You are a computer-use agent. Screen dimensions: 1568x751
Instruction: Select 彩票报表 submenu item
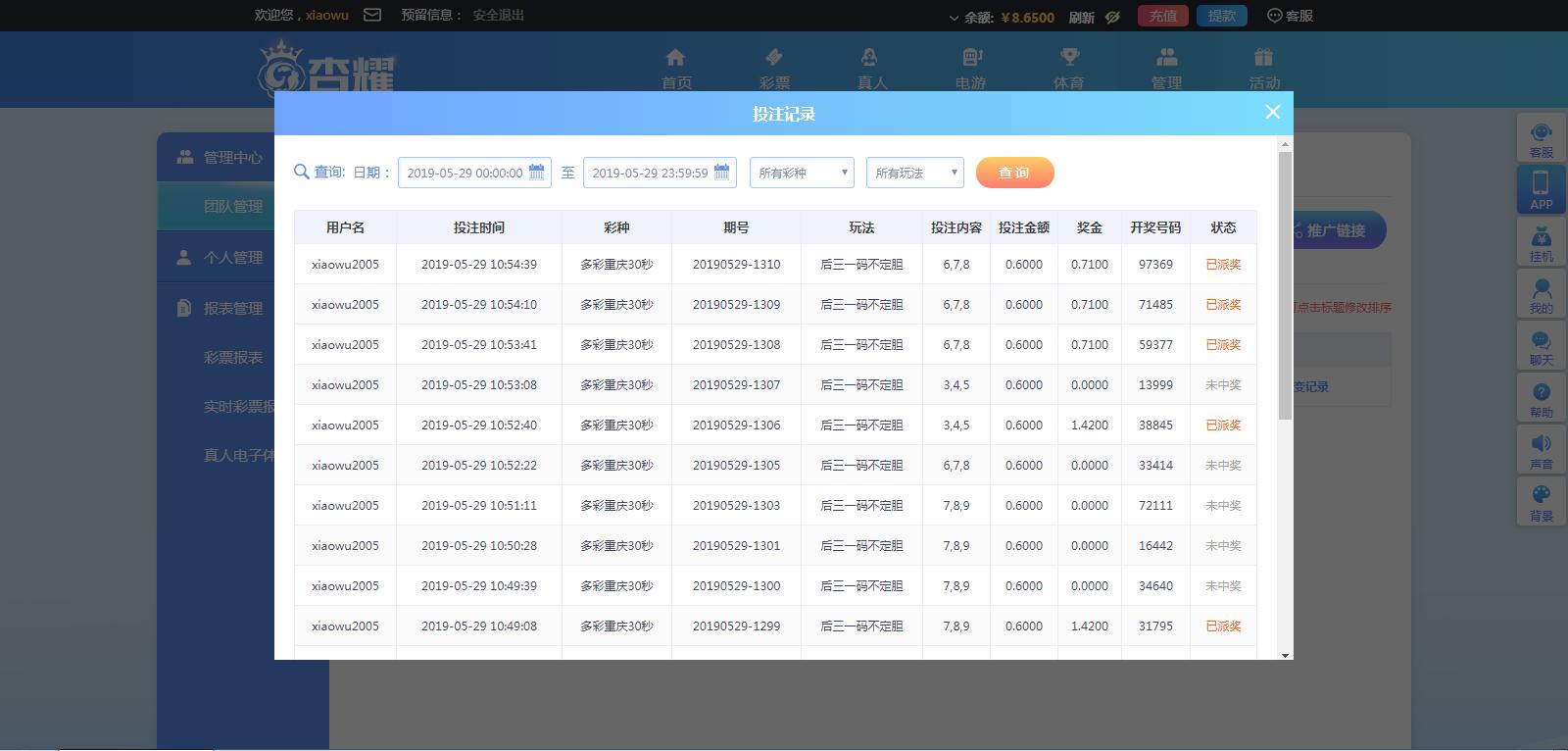[x=233, y=357]
